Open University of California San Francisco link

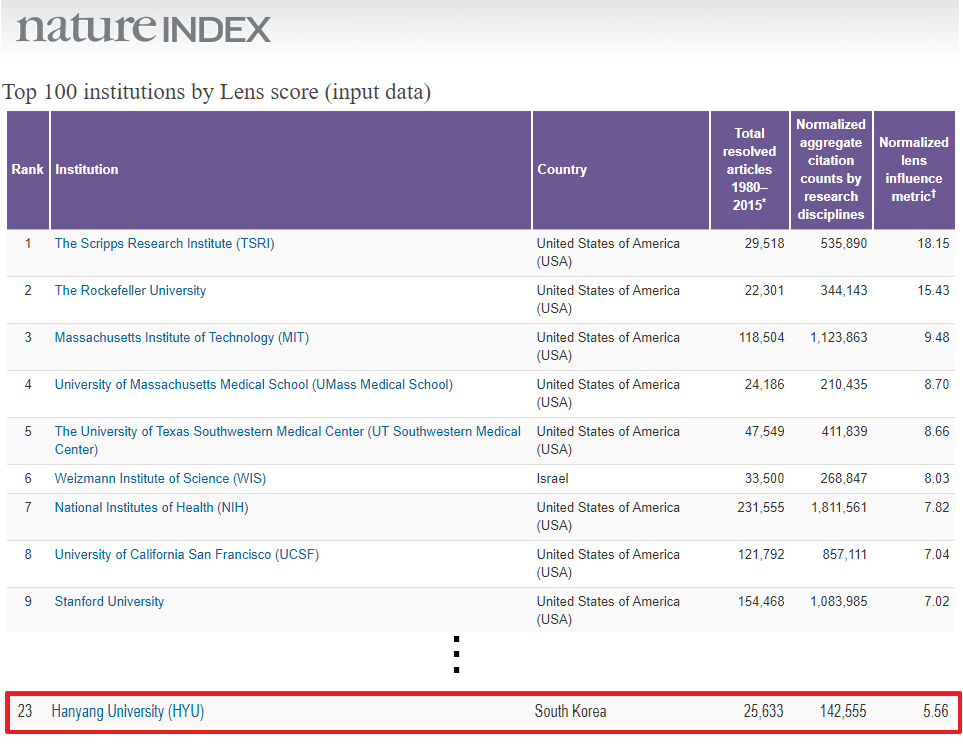(x=186, y=555)
